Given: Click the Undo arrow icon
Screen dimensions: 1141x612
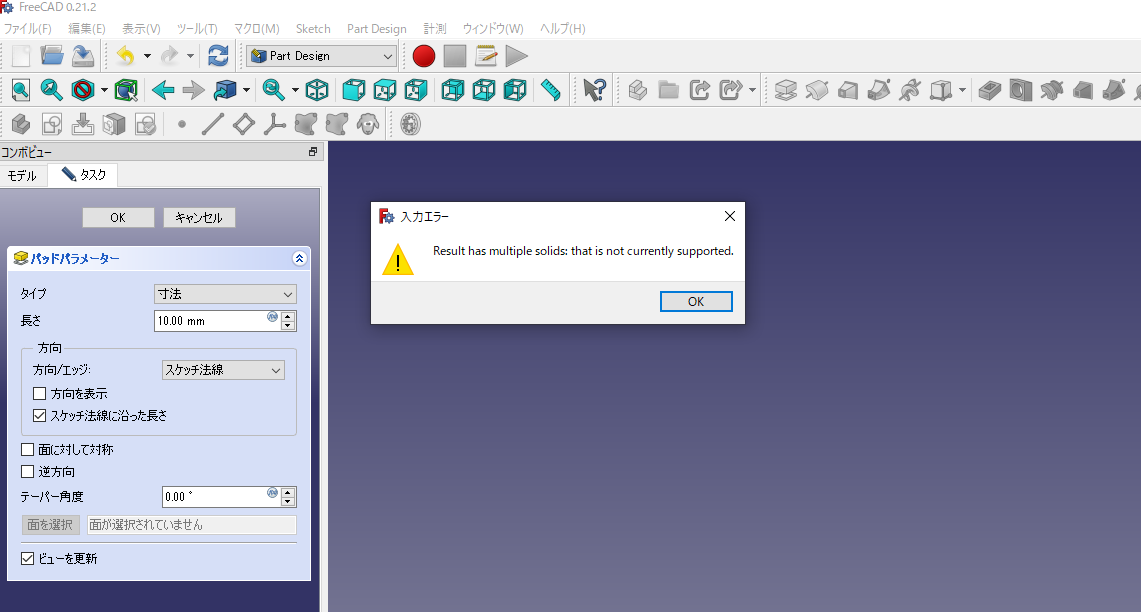Looking at the screenshot, I should point(125,56).
